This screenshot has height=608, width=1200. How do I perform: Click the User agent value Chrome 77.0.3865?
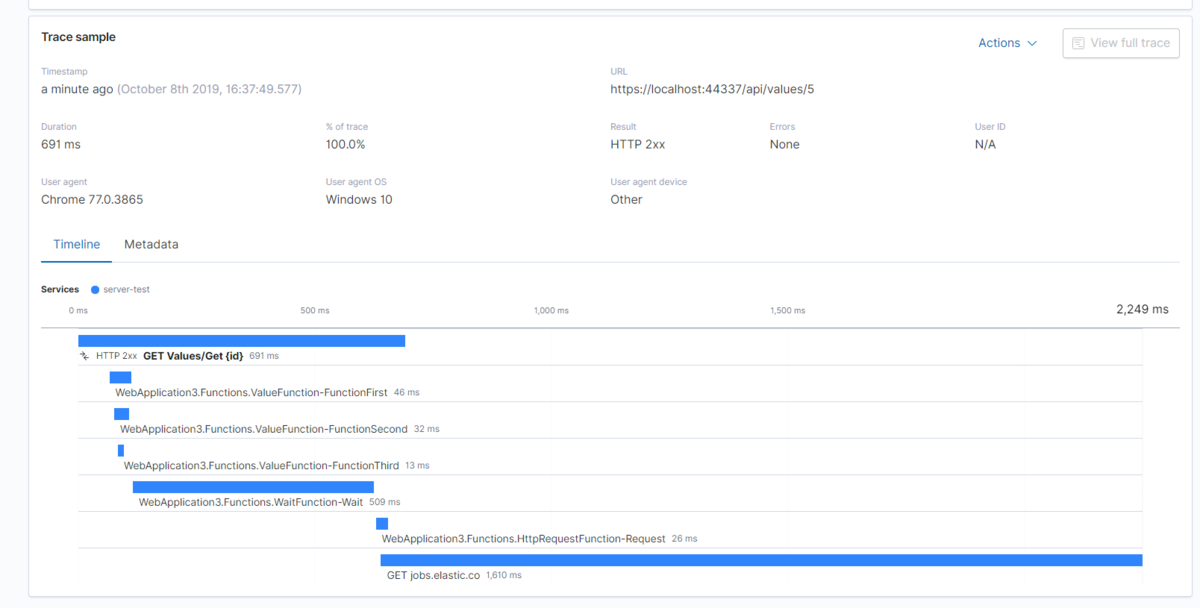(92, 199)
